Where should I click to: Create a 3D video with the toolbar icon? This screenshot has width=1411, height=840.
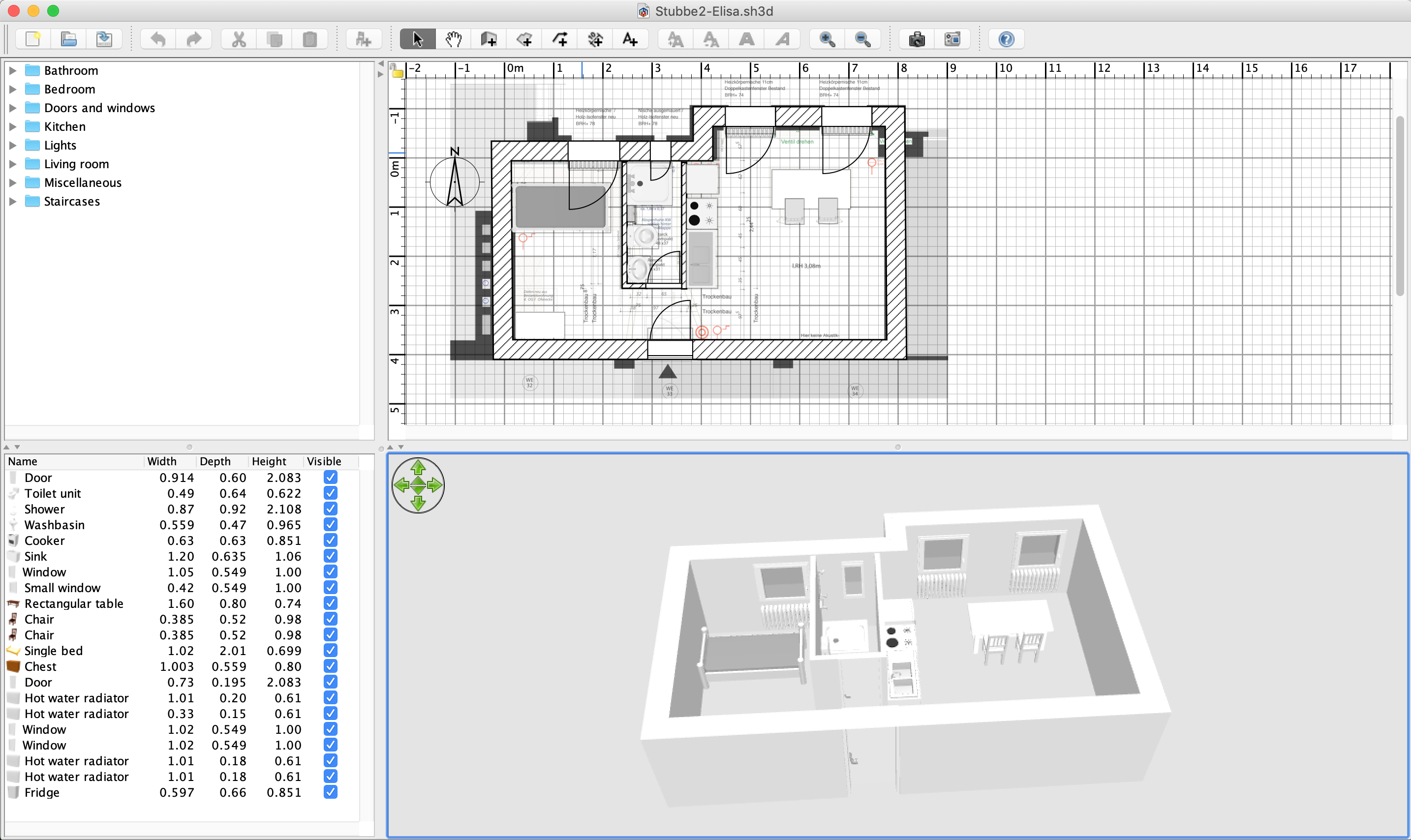tap(952, 39)
